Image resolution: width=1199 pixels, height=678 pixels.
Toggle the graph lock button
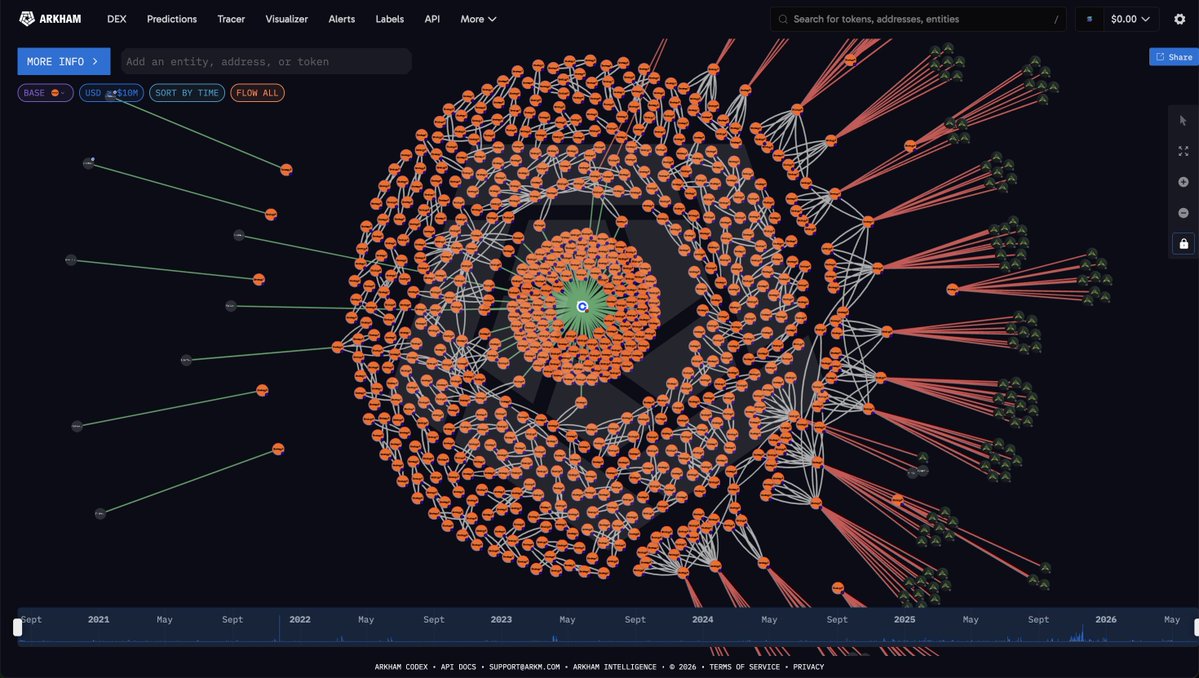pos(1184,244)
